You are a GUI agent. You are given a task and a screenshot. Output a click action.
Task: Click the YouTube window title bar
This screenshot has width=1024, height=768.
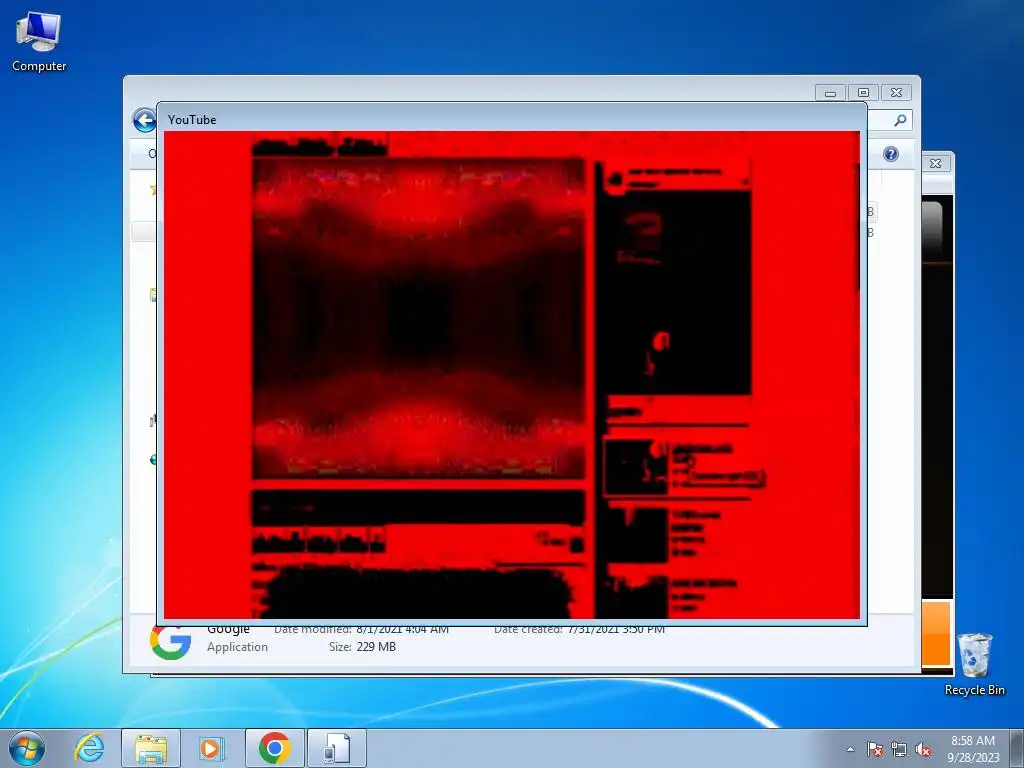click(512, 120)
